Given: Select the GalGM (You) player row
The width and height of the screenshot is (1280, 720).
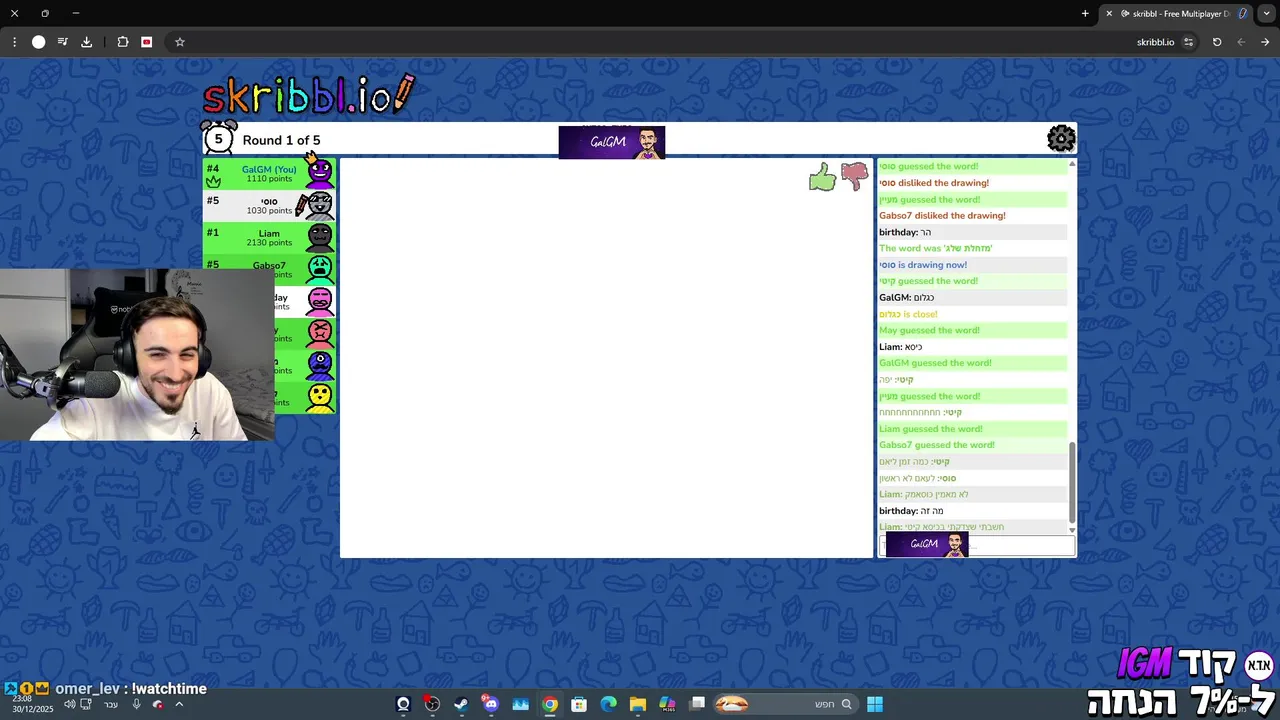Looking at the screenshot, I should (269, 173).
